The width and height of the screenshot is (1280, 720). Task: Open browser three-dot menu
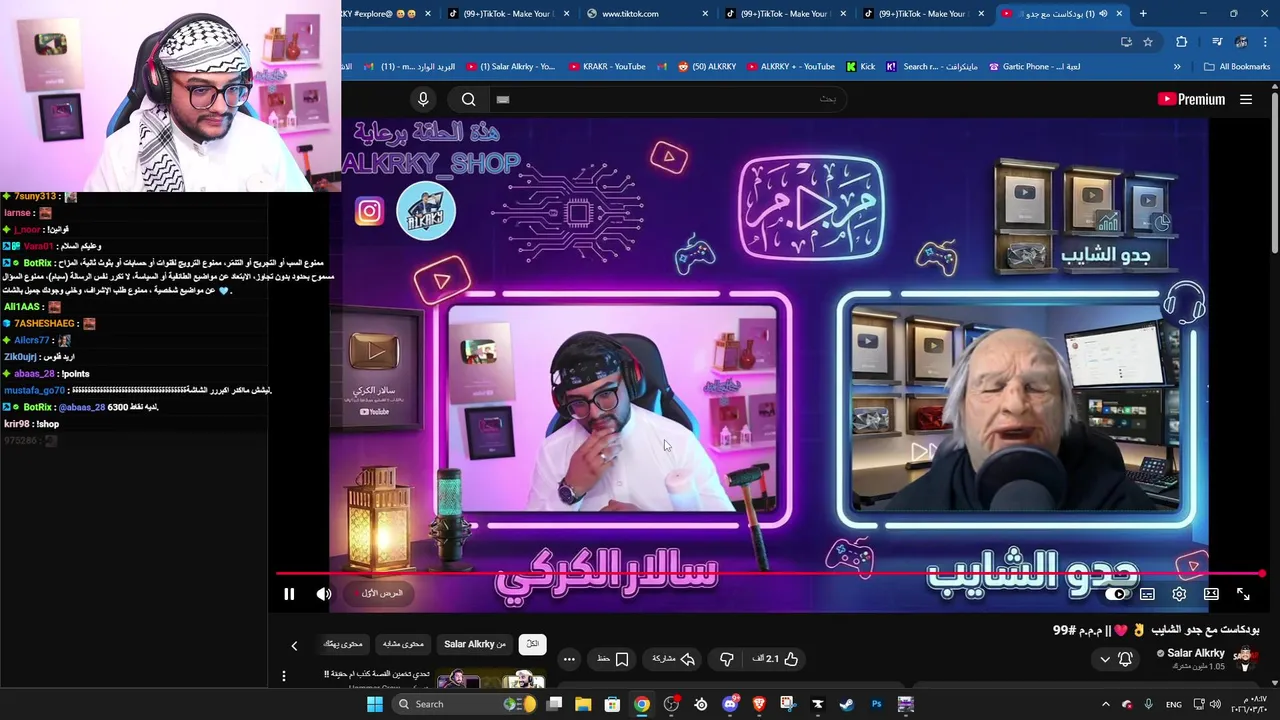click(x=1265, y=42)
